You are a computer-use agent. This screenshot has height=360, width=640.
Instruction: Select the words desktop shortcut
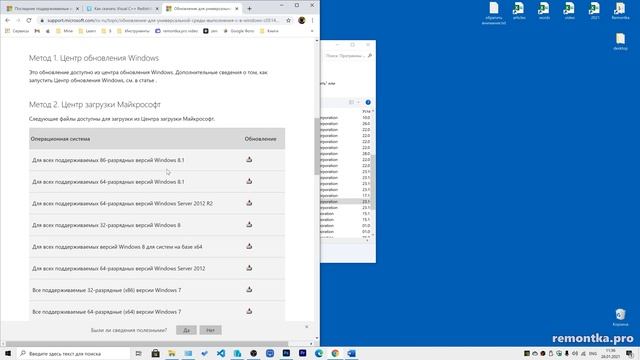pyautogui.click(x=544, y=11)
